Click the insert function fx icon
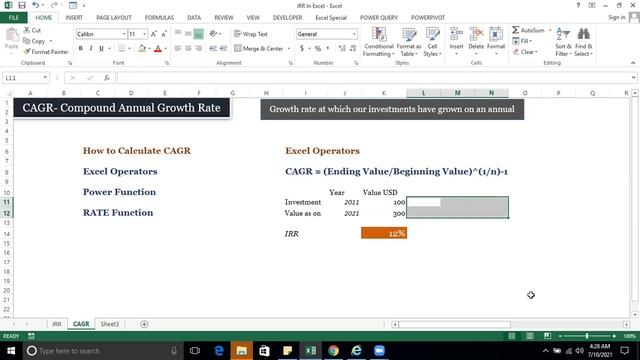Image resolution: width=640 pixels, height=360 pixels. (107, 78)
